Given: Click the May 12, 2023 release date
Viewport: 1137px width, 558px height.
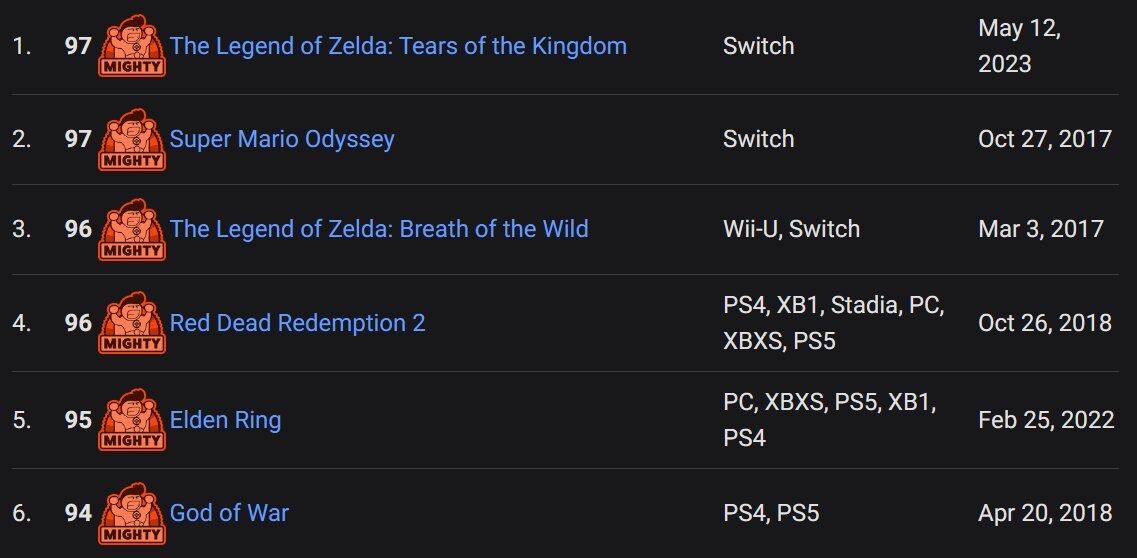Looking at the screenshot, I should pos(1020,46).
